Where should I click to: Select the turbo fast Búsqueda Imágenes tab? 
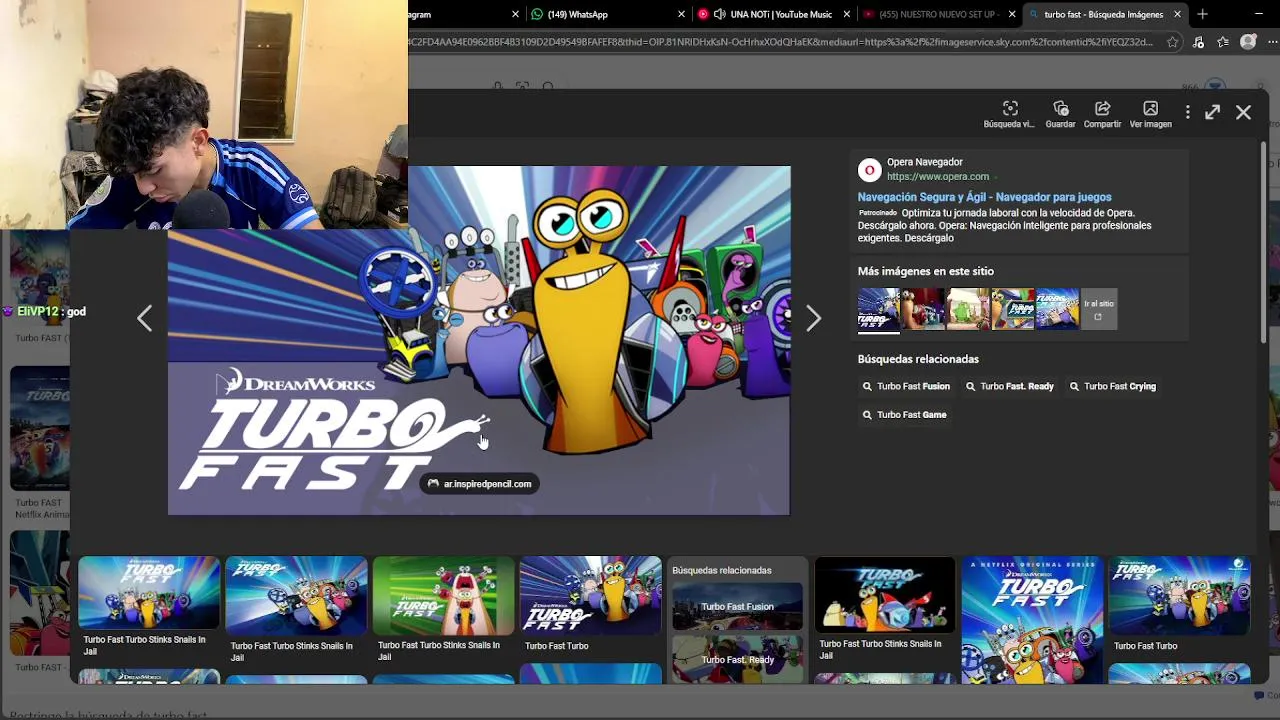1103,14
